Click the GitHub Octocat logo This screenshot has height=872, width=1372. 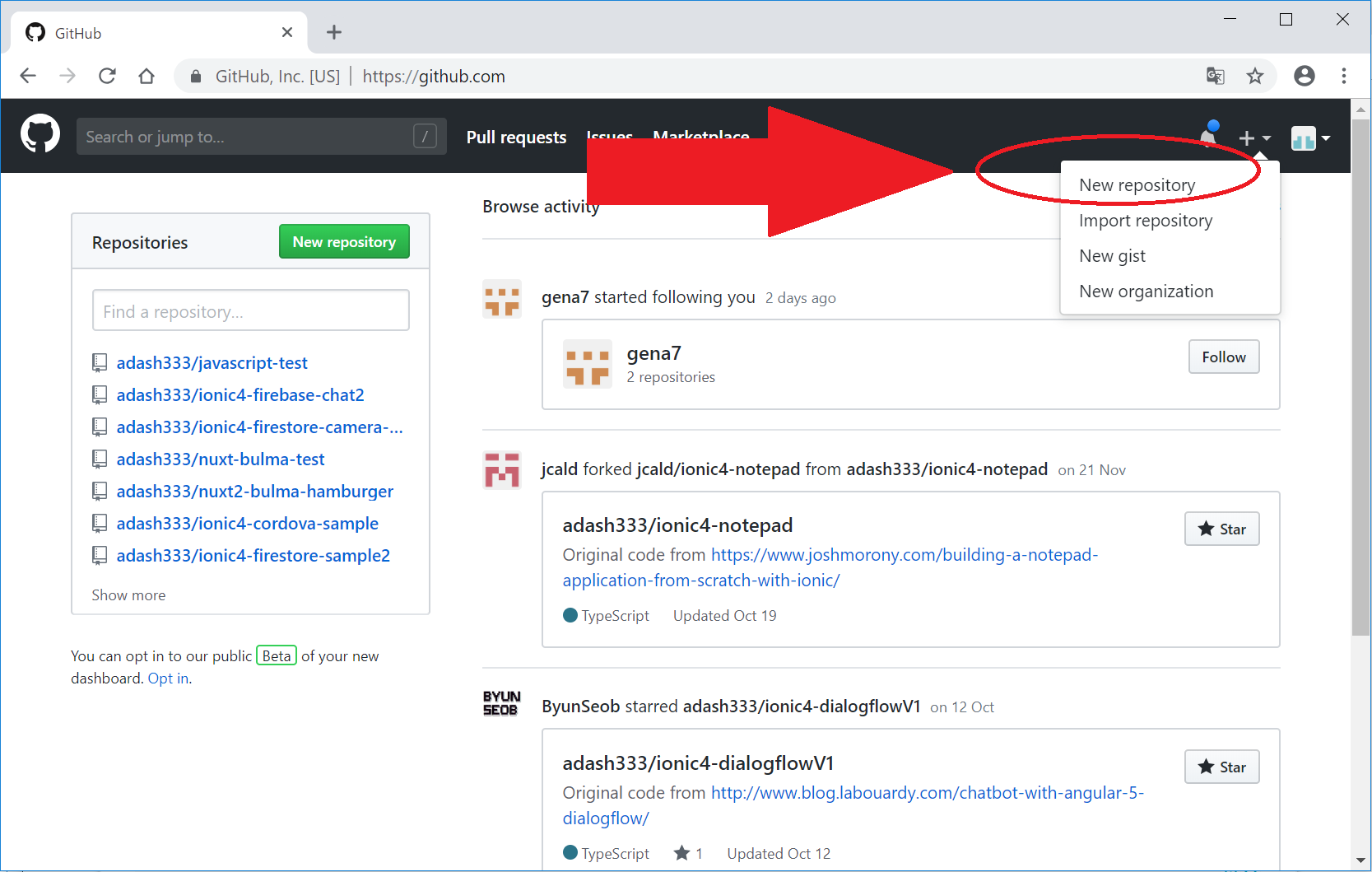40,134
